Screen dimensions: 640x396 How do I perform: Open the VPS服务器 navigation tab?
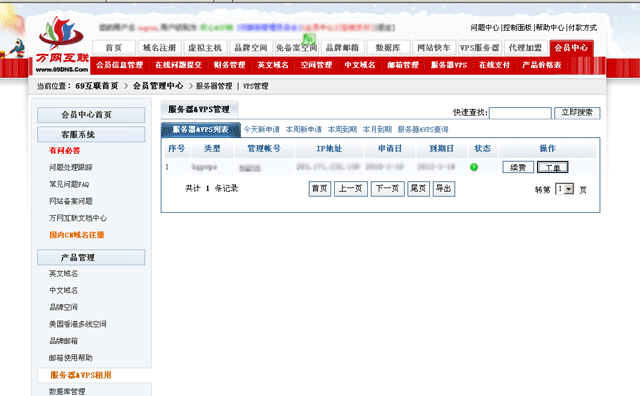coord(480,48)
